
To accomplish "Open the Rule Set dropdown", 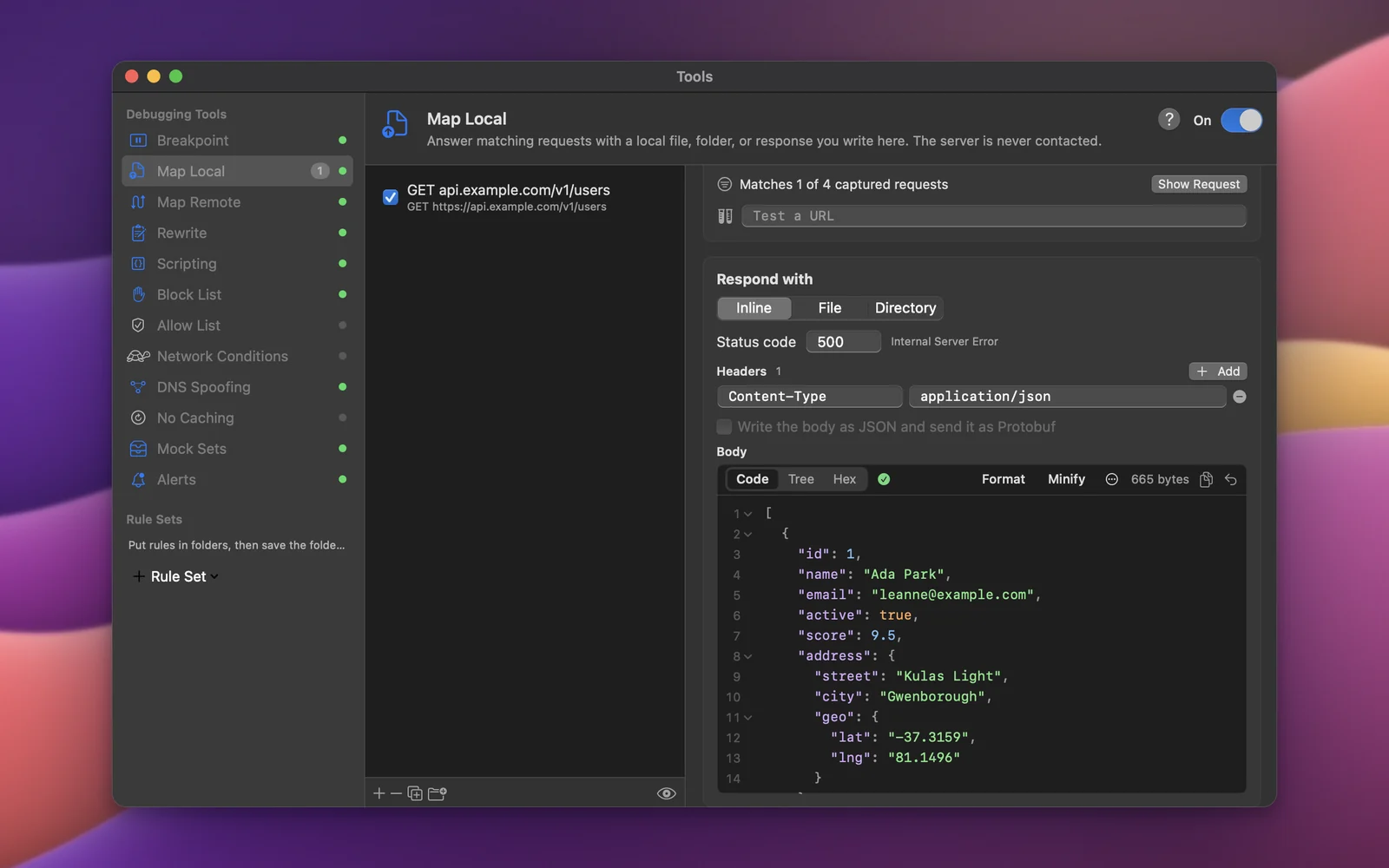I will (175, 576).
